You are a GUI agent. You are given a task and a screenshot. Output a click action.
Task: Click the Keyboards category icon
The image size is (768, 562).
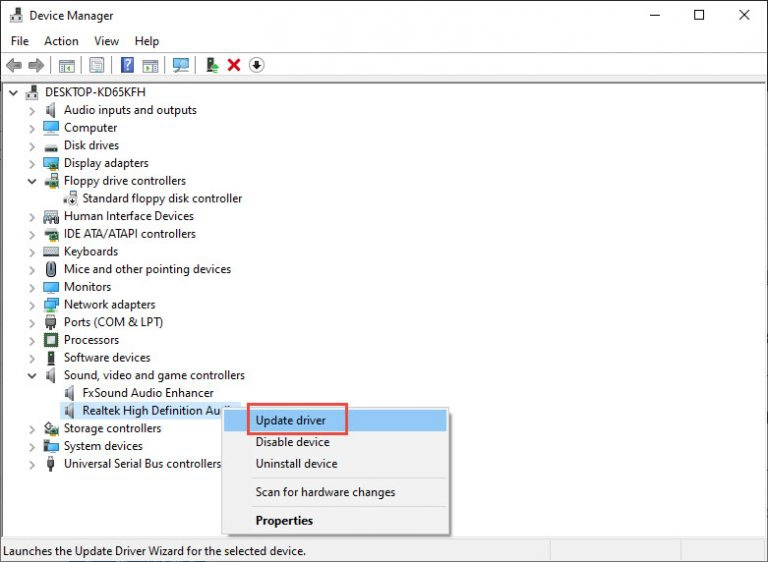click(51, 251)
